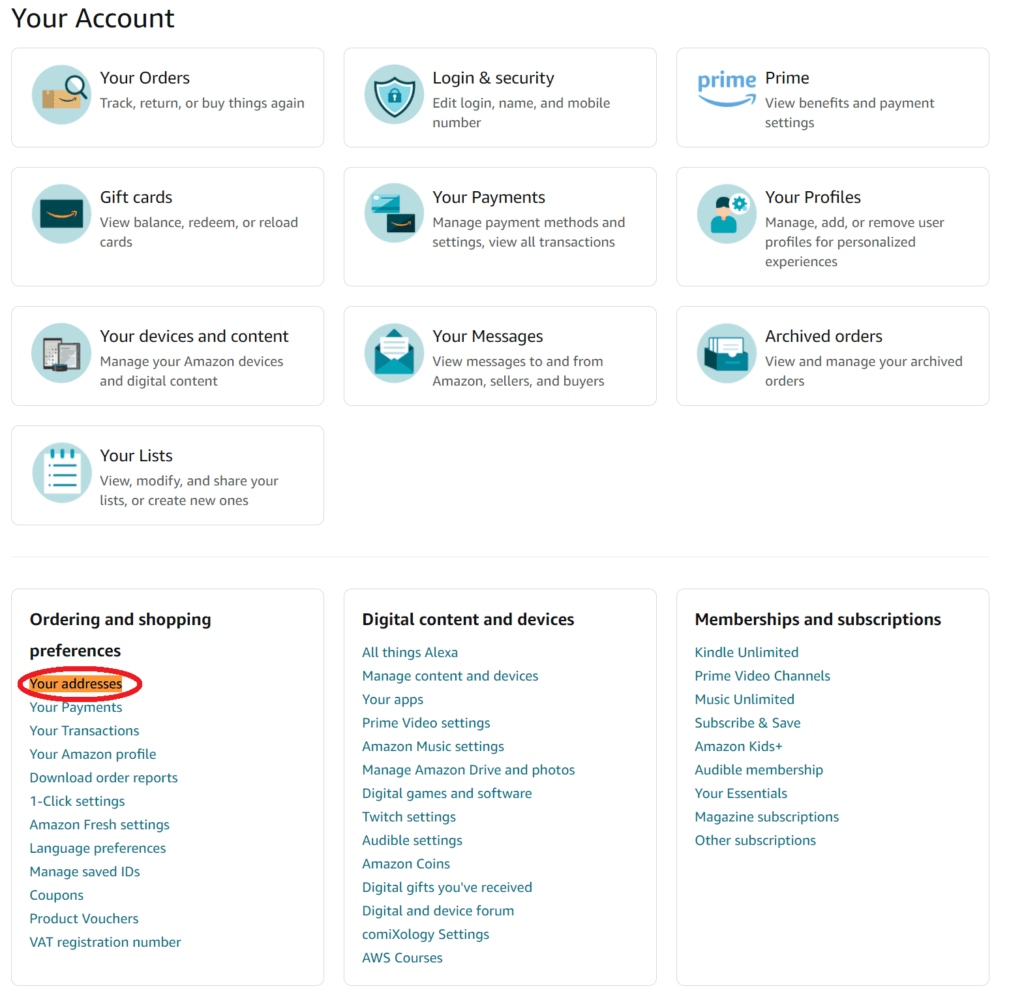The width and height of the screenshot is (1024, 997).
Task: Open VAT registration number link
Action: click(x=105, y=942)
